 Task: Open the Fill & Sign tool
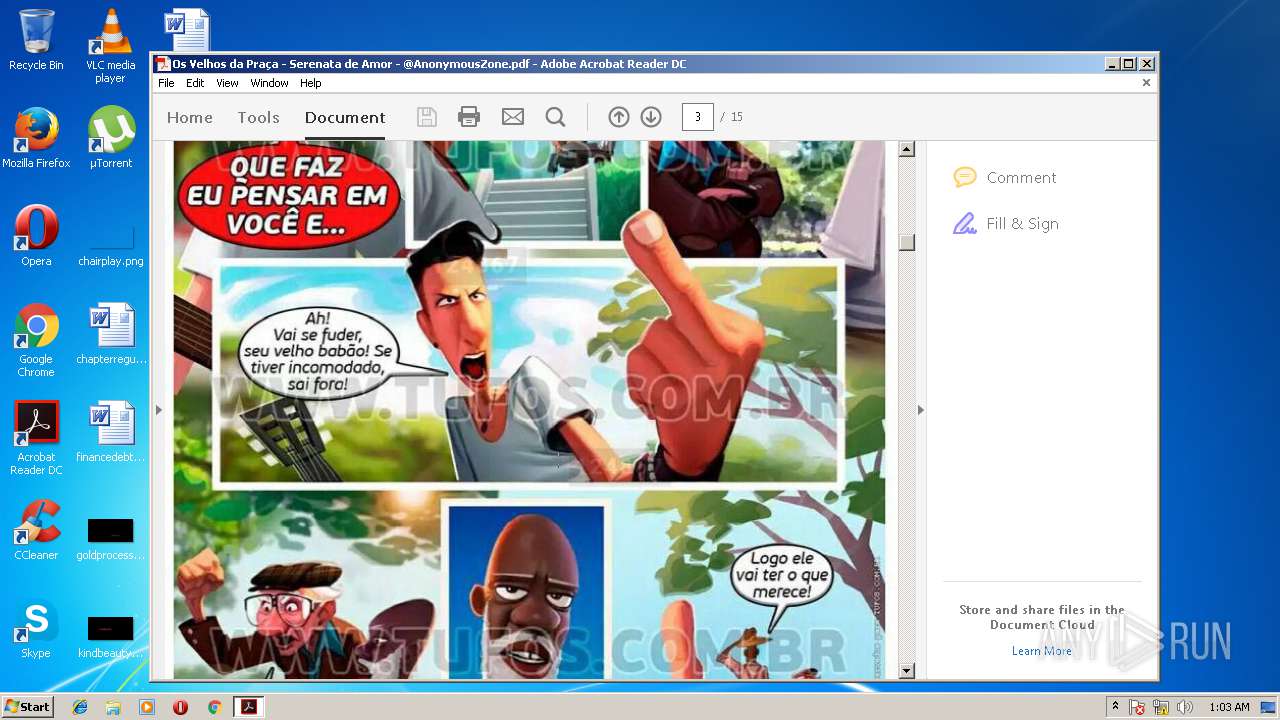pyautogui.click(x=1006, y=223)
